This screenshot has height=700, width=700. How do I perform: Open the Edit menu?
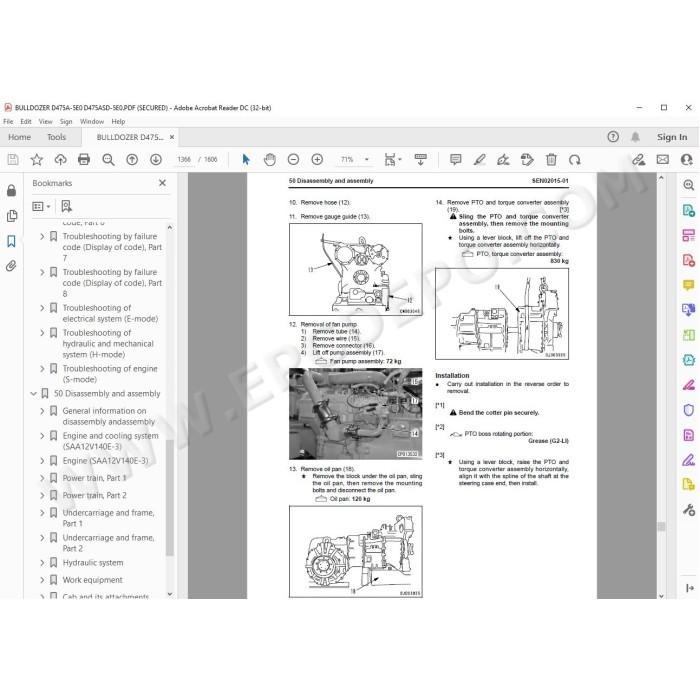coord(26,121)
